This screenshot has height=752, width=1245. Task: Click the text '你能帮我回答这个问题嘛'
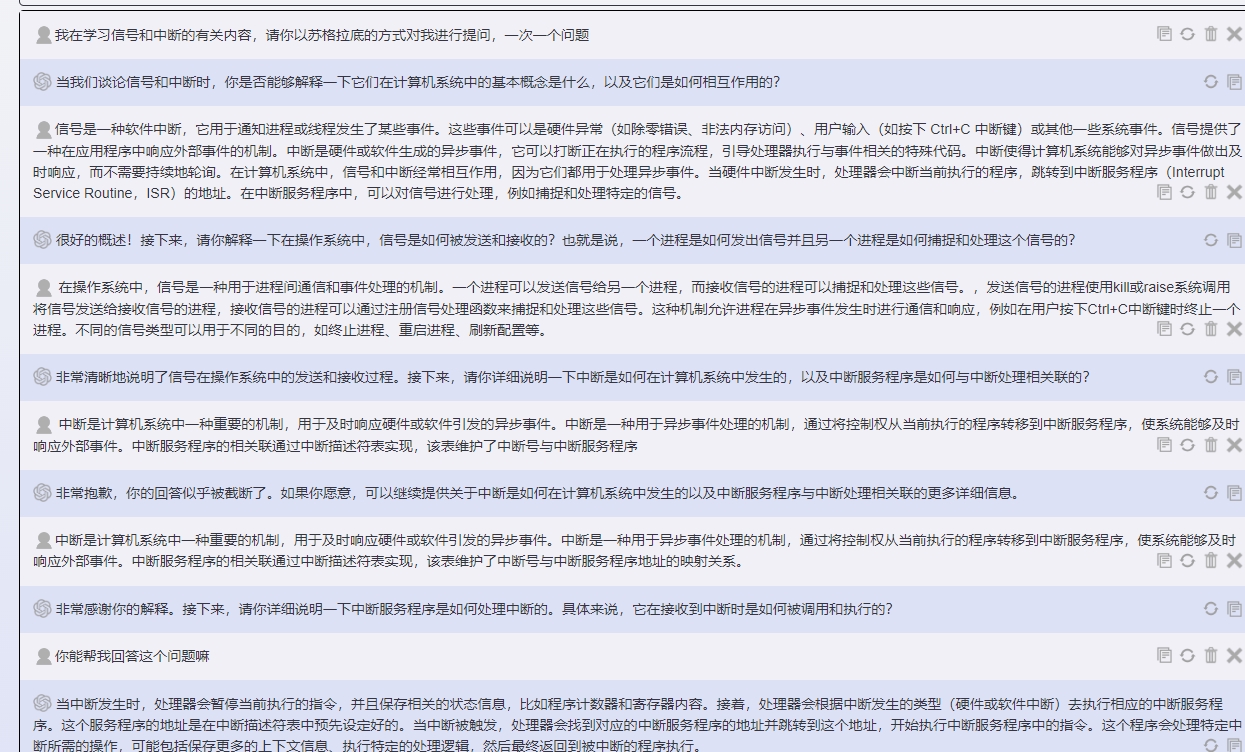tap(132, 656)
